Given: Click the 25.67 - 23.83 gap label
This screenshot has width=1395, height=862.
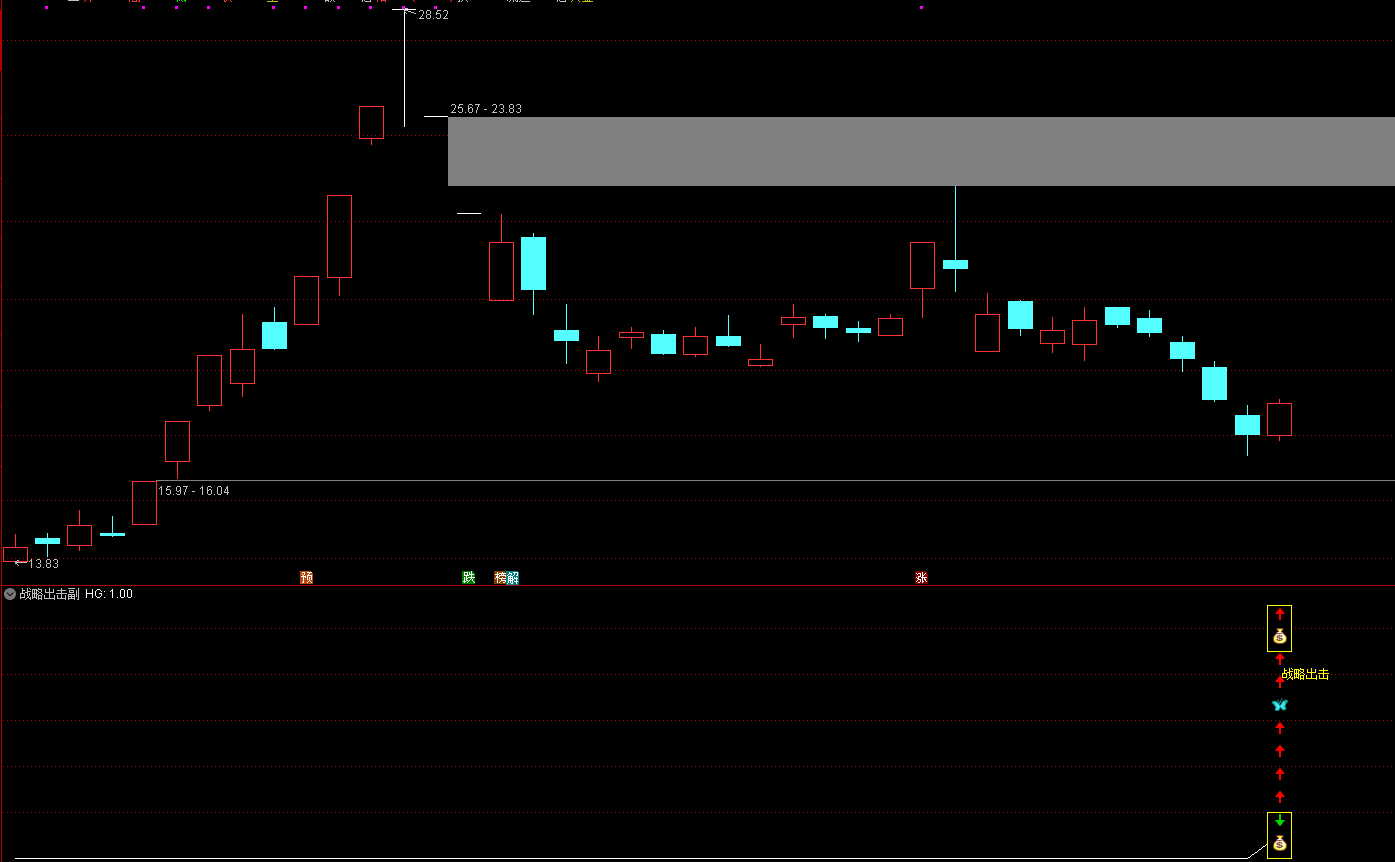Looking at the screenshot, I should pyautogui.click(x=486, y=109).
